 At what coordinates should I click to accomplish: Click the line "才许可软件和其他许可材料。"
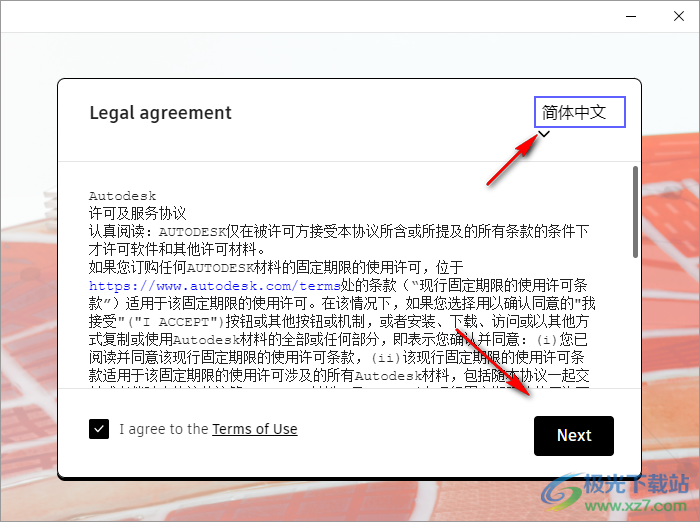[x=178, y=249]
